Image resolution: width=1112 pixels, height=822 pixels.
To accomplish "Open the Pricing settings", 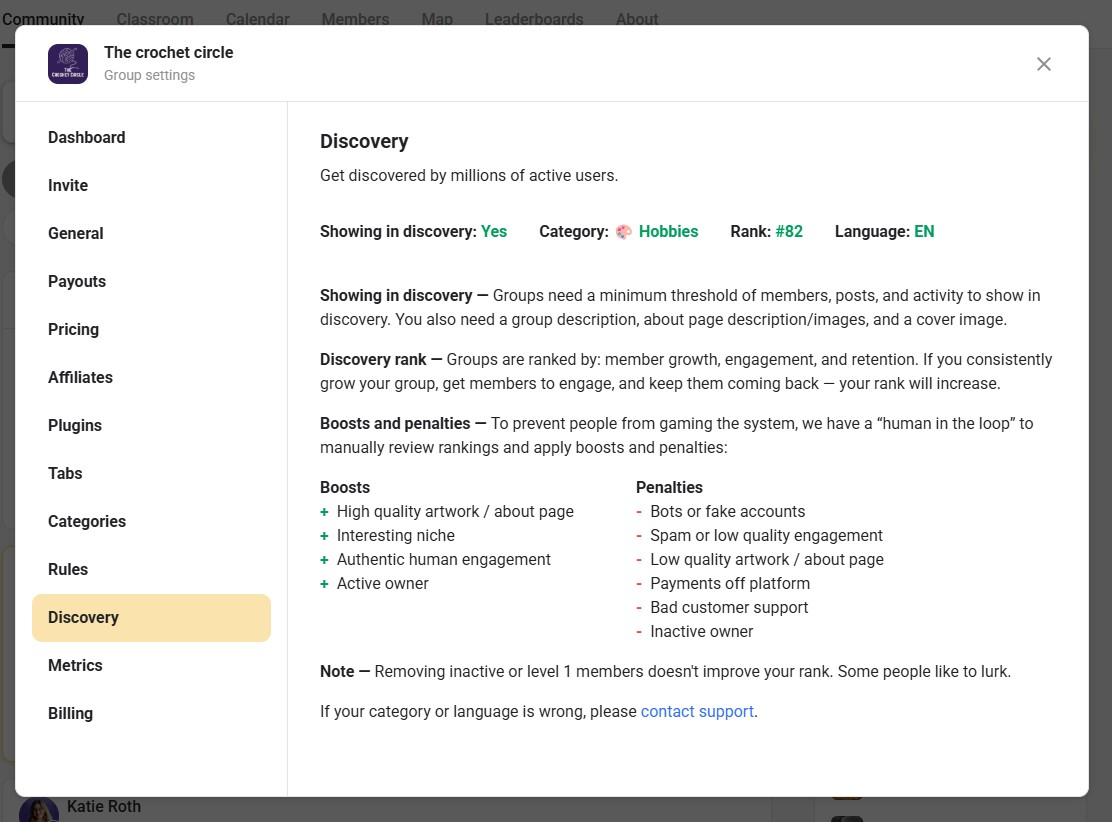I will pos(74,330).
